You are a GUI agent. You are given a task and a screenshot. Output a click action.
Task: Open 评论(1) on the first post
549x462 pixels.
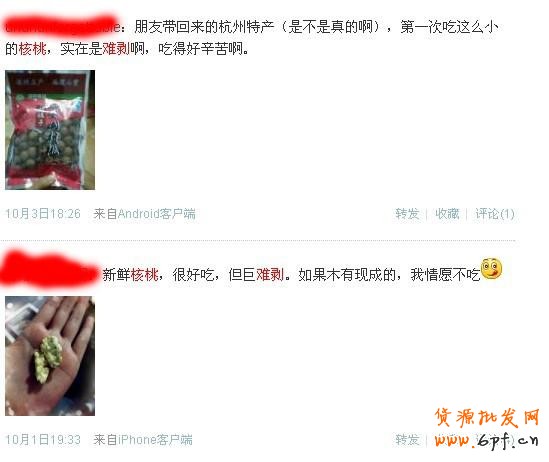(495, 214)
